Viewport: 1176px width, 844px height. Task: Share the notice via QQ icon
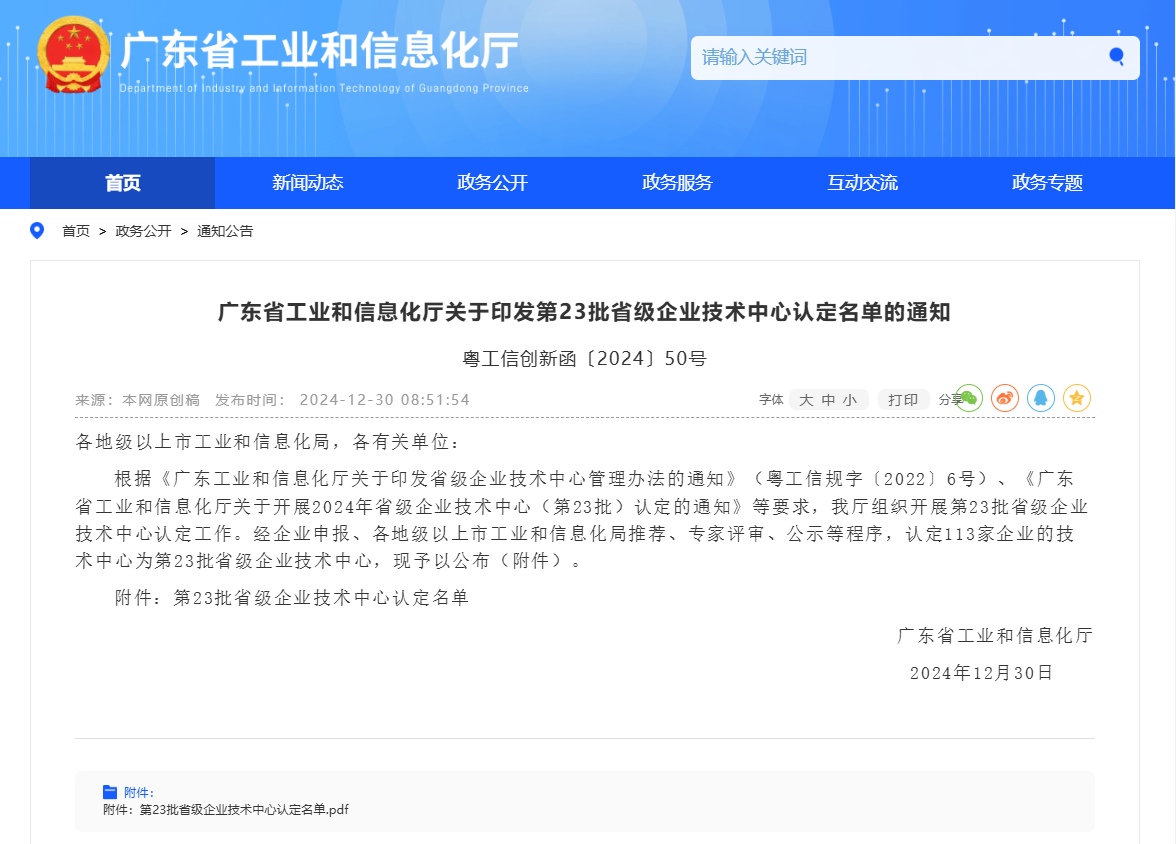pyautogui.click(x=1040, y=398)
